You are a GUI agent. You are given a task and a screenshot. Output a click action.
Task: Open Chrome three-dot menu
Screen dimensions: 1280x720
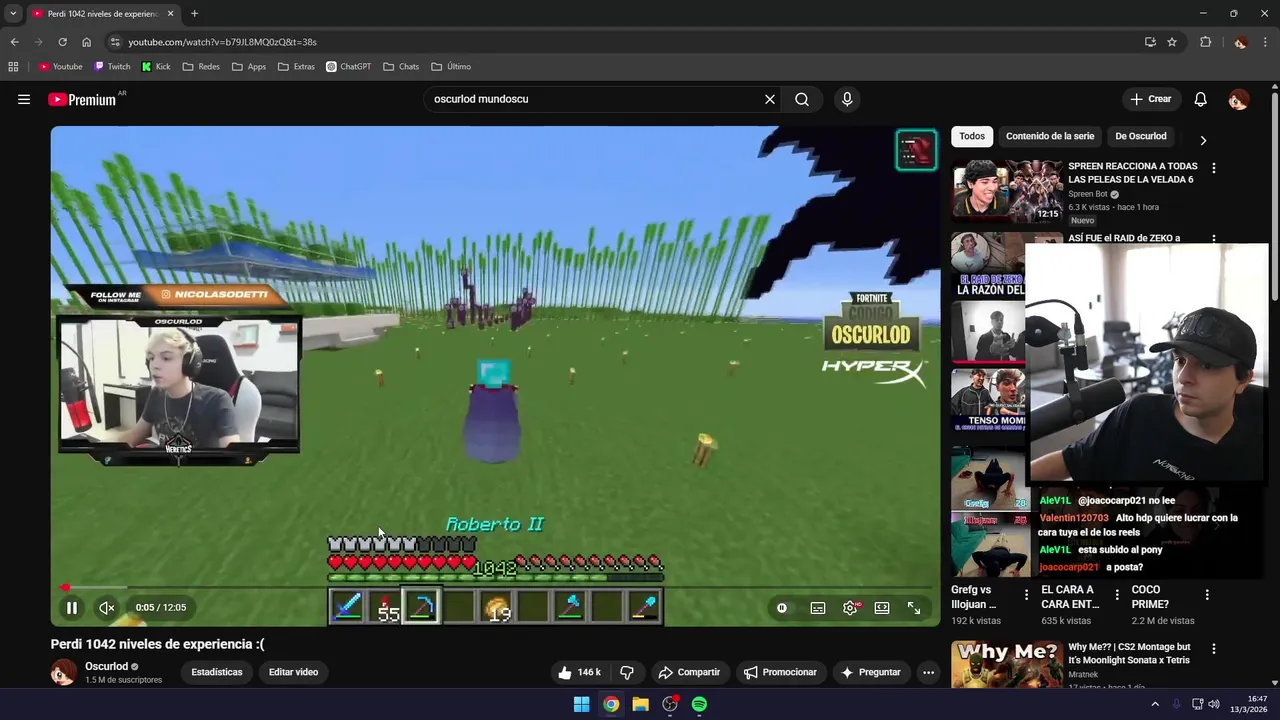(1266, 42)
